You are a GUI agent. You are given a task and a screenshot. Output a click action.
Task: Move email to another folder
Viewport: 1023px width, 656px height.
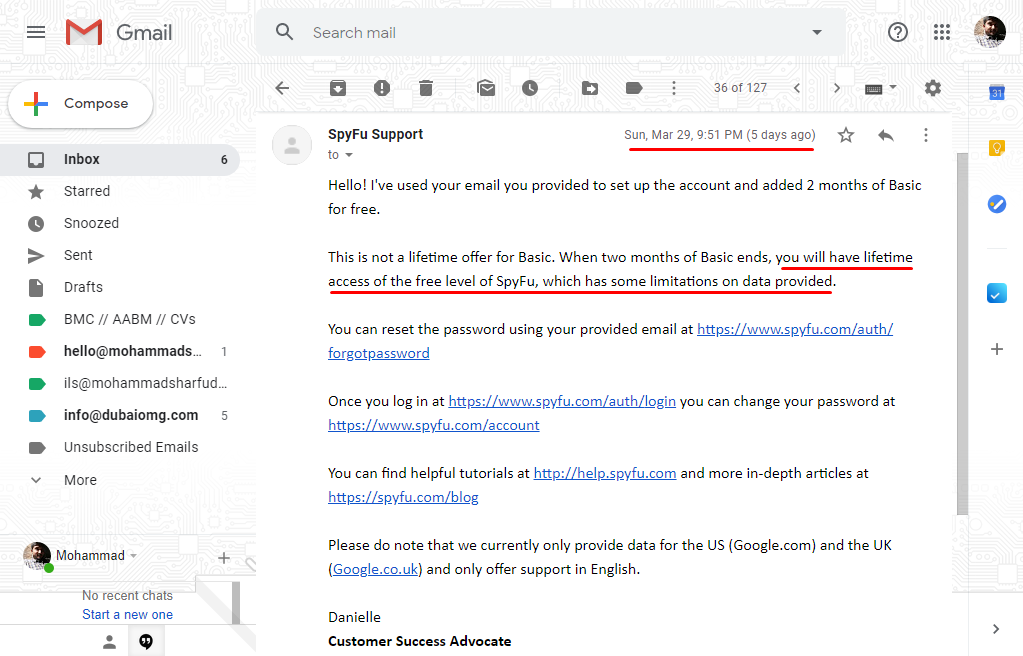590,88
